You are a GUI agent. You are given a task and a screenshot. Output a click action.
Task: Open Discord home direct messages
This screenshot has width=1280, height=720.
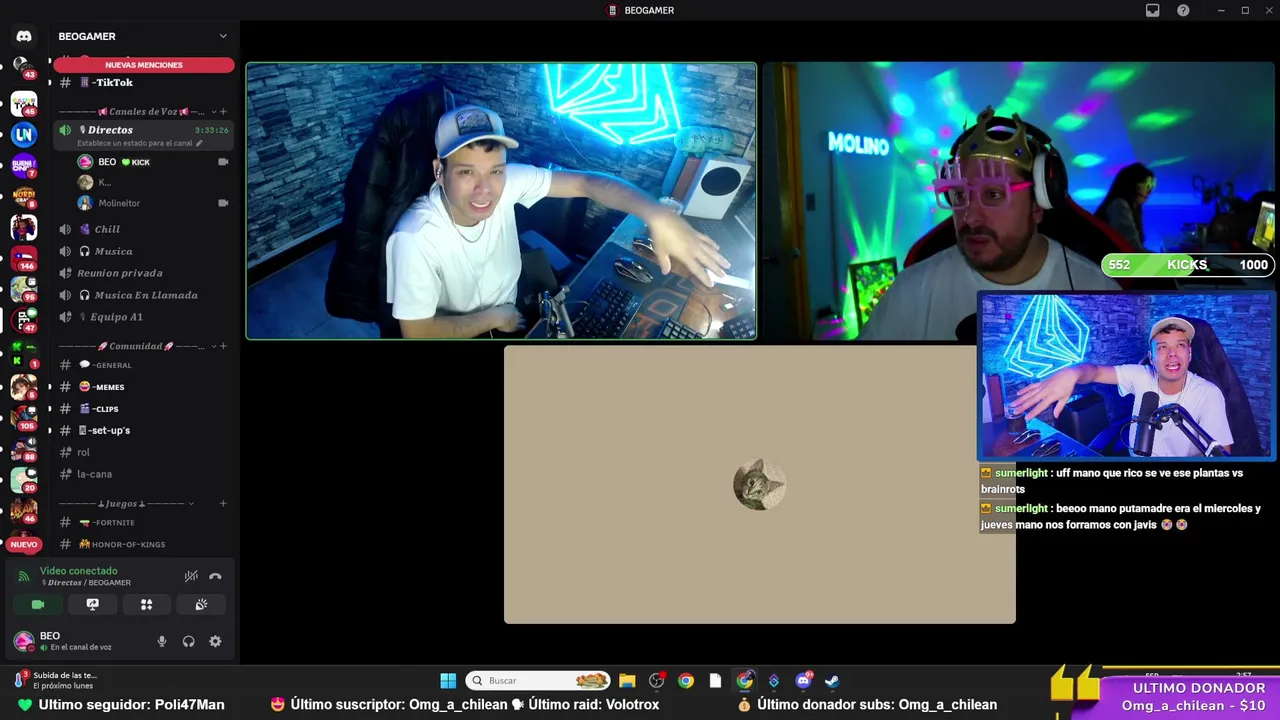click(x=24, y=36)
